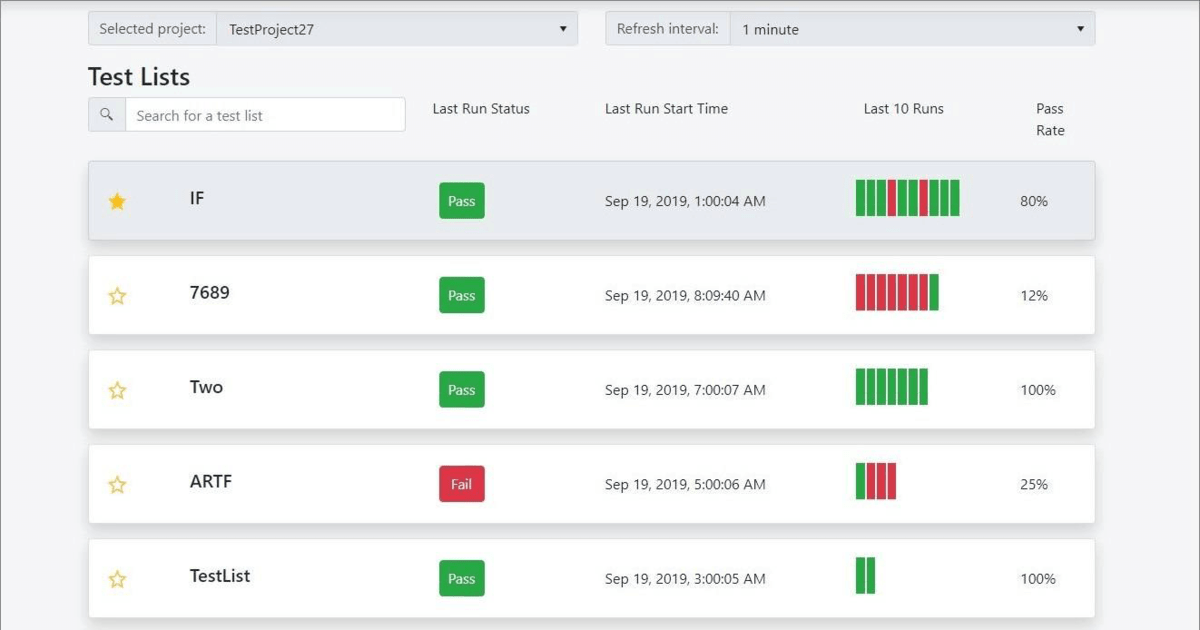The height and width of the screenshot is (630, 1200).
Task: Click the run history bars for TestList
Action: point(865,576)
